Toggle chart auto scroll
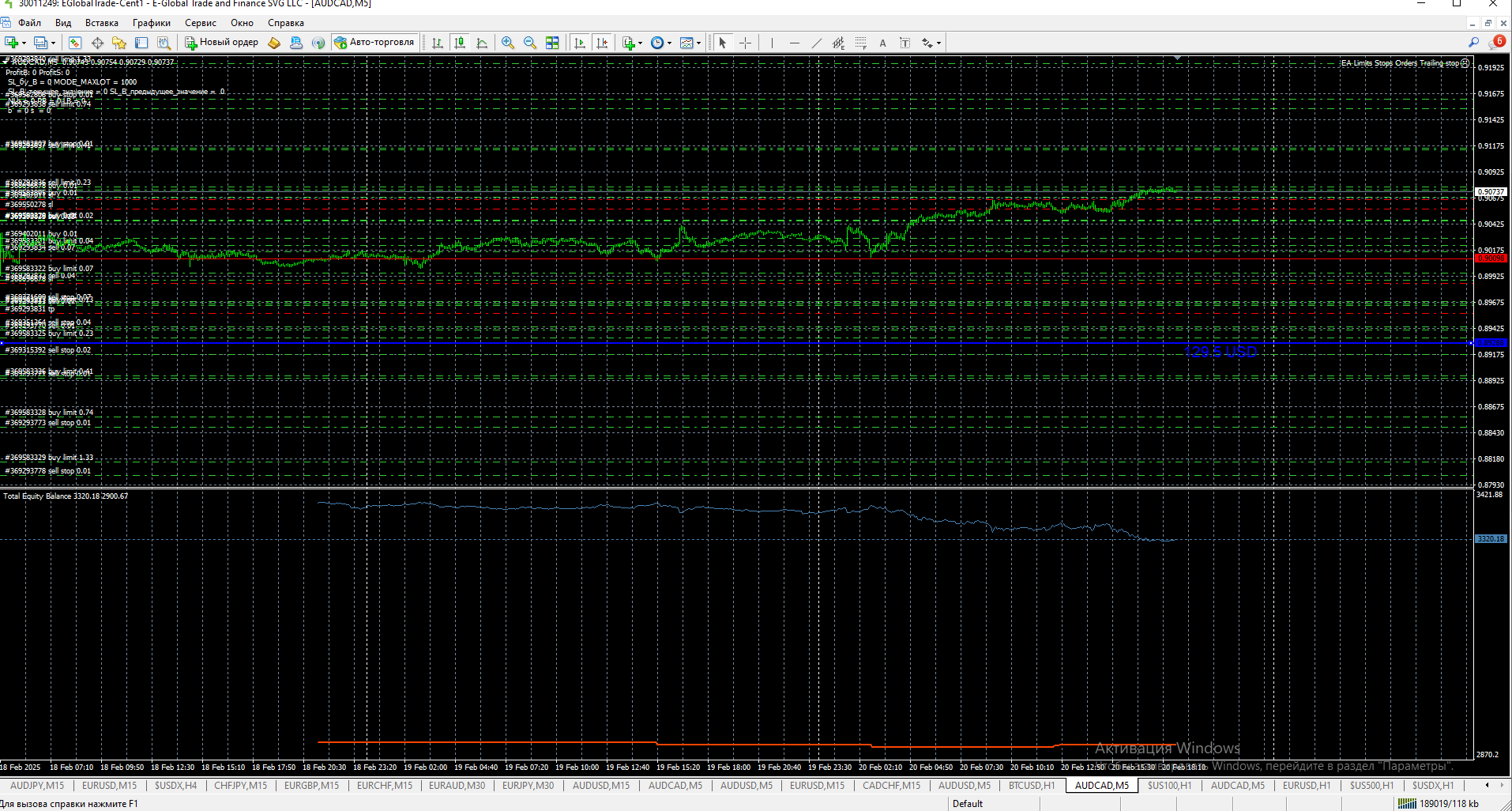1512x811 pixels. point(579,43)
